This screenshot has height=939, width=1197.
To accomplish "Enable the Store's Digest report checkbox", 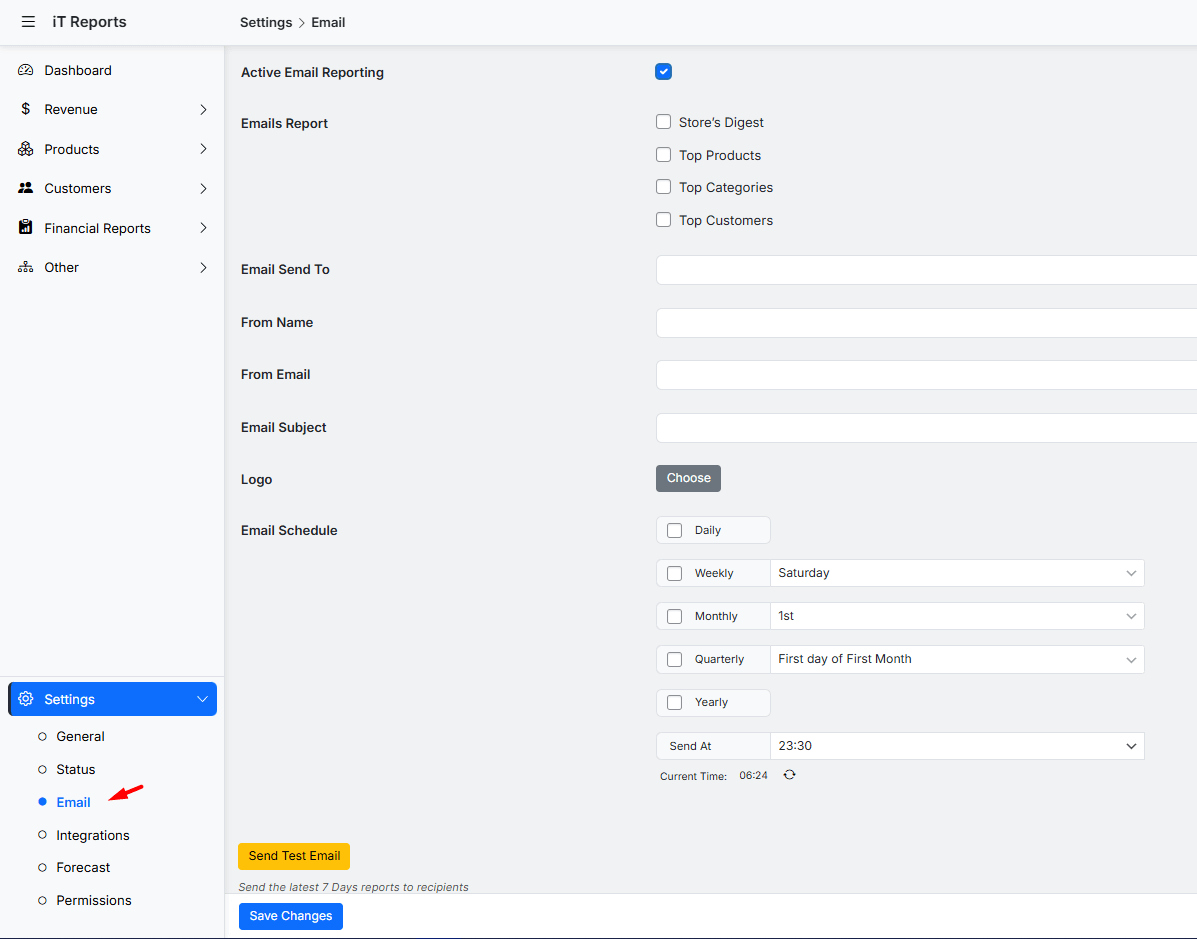I will point(663,122).
